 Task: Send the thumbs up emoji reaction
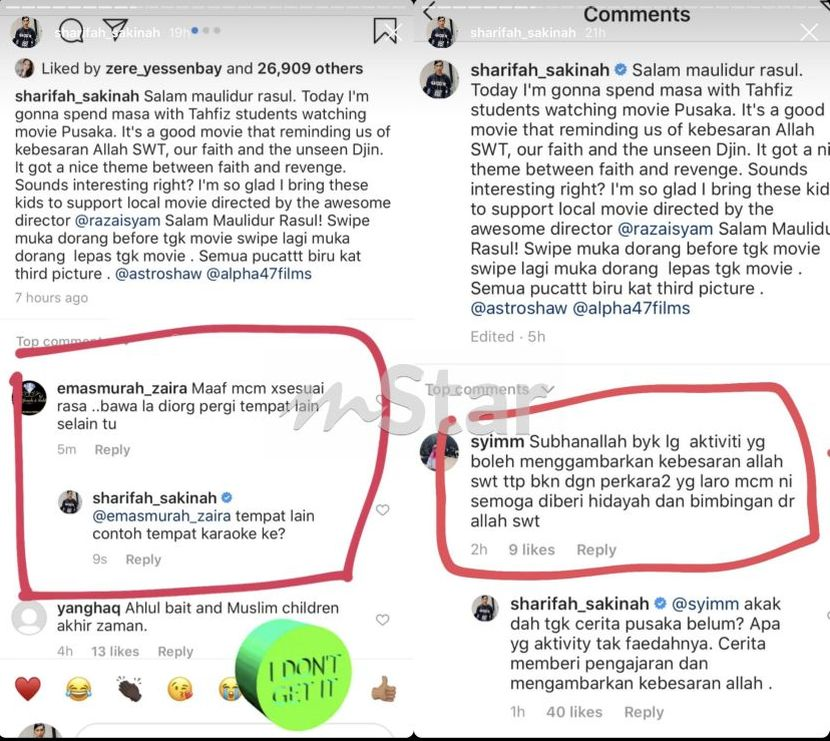[383, 689]
